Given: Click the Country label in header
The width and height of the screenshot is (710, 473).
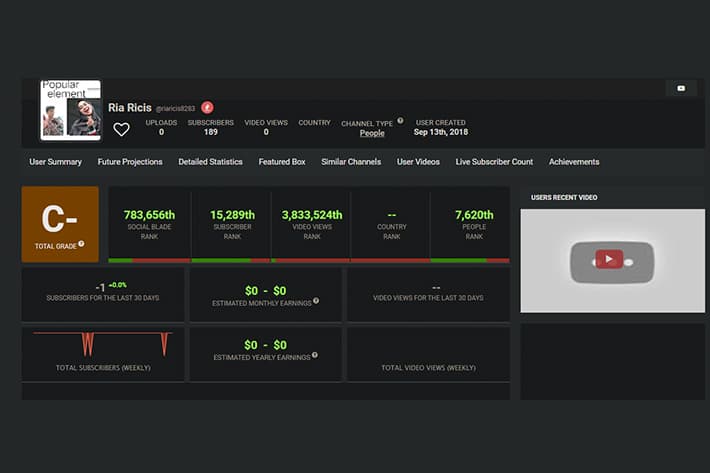Looking at the screenshot, I should point(314,123).
